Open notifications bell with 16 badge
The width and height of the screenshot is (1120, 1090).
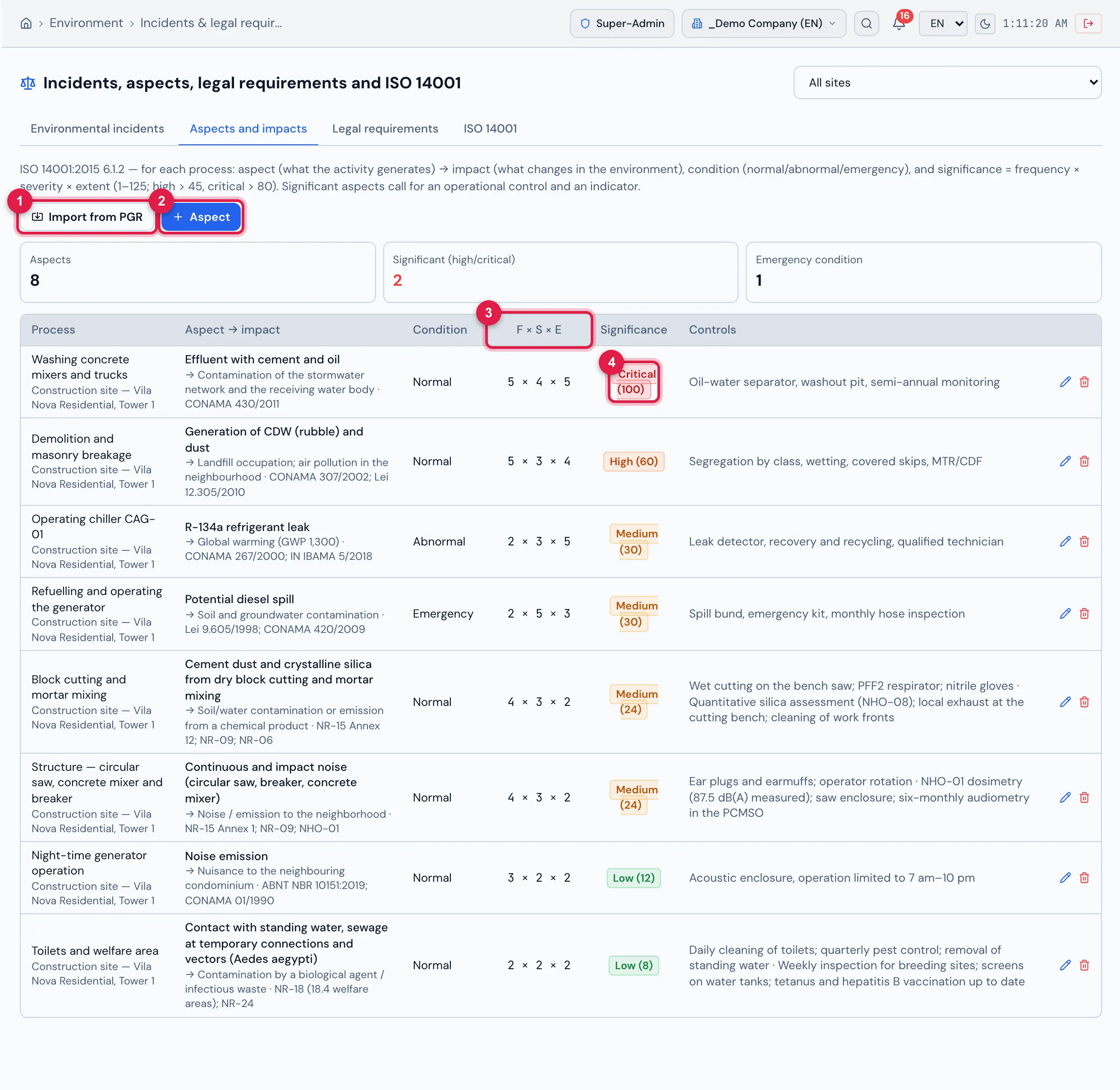tap(899, 23)
